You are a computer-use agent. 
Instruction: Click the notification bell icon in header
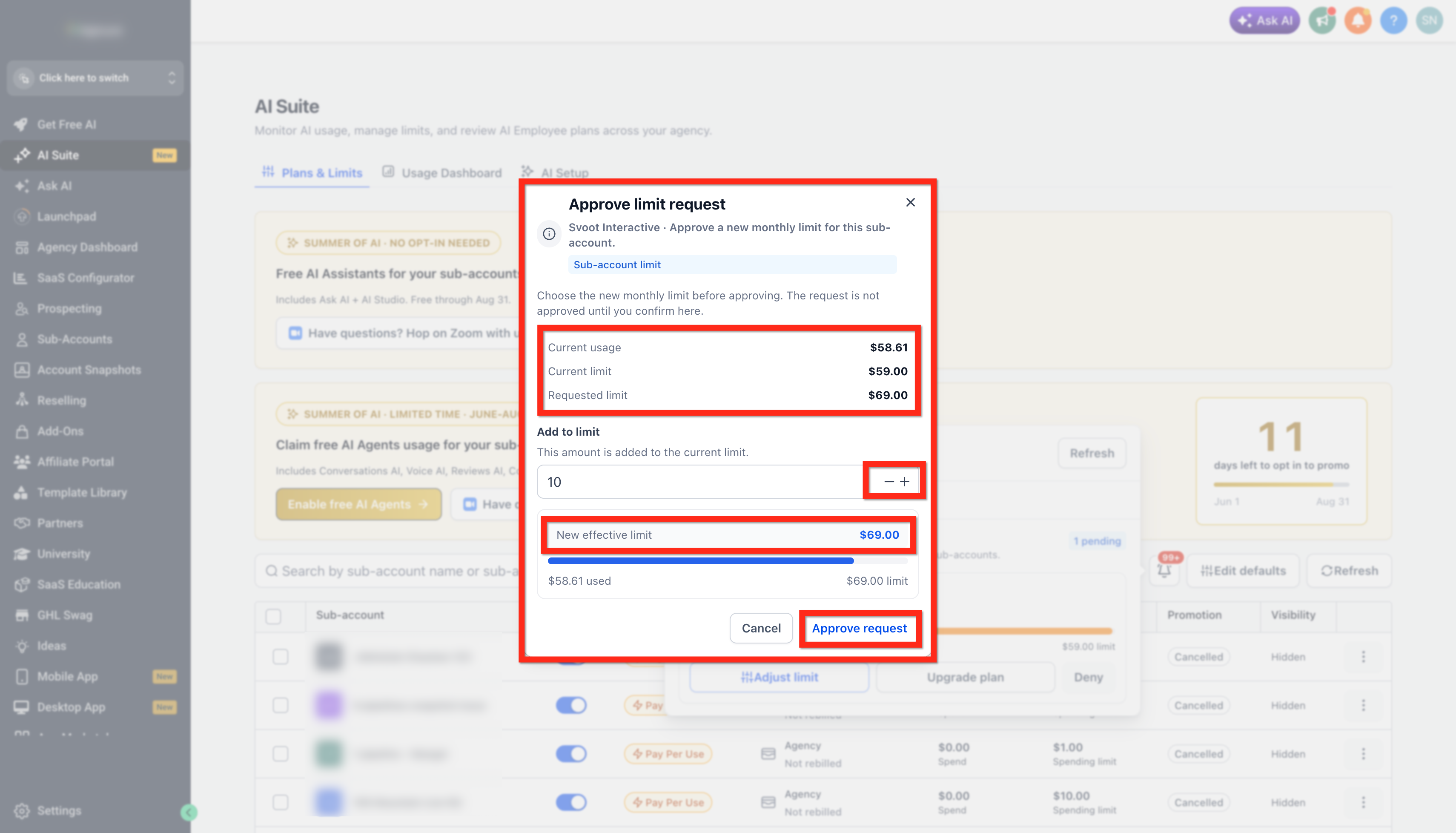(x=1358, y=21)
